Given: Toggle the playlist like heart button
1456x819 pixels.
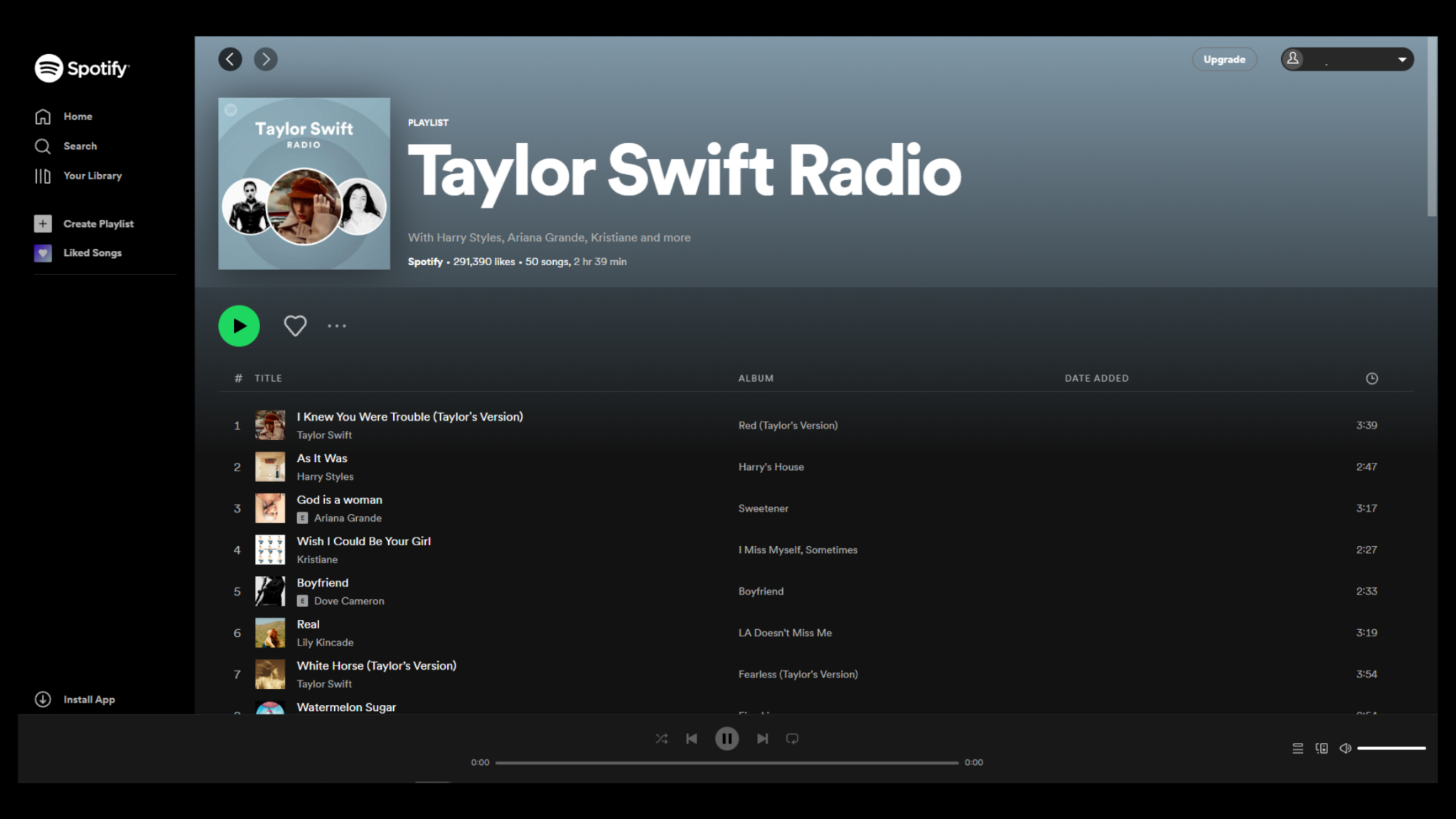Looking at the screenshot, I should pos(295,326).
